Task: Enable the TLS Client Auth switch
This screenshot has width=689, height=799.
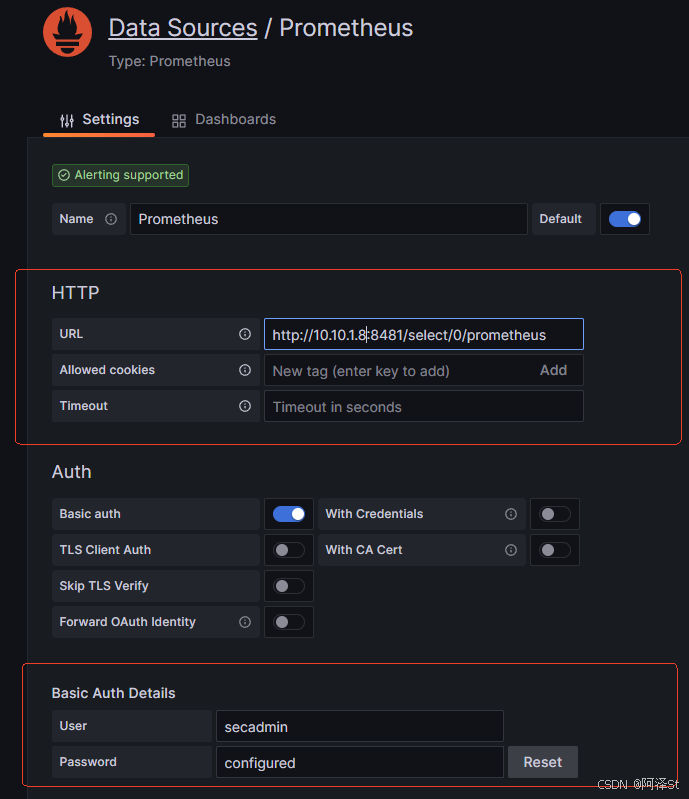Action: [289, 550]
